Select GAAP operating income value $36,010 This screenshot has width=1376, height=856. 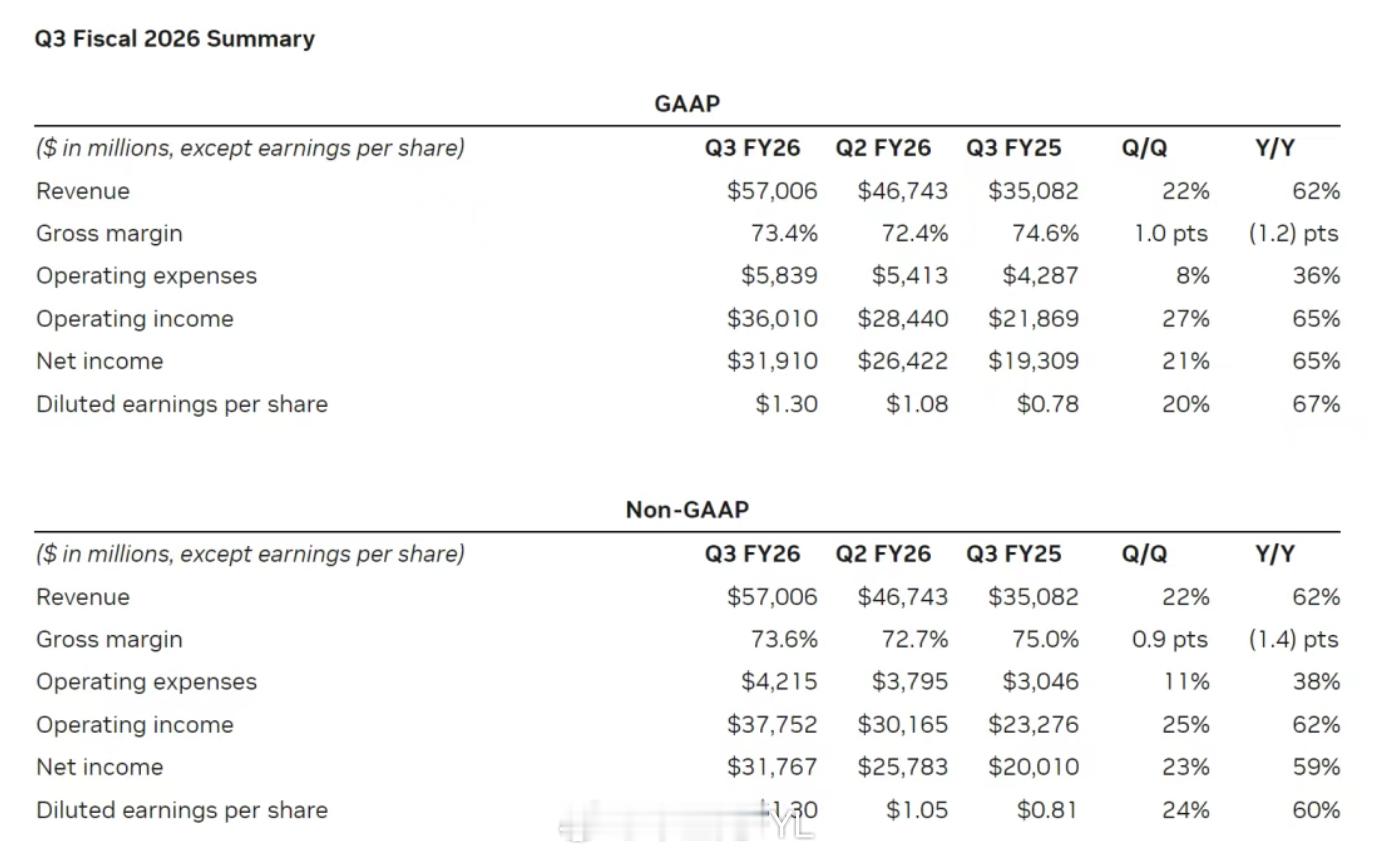click(x=772, y=319)
